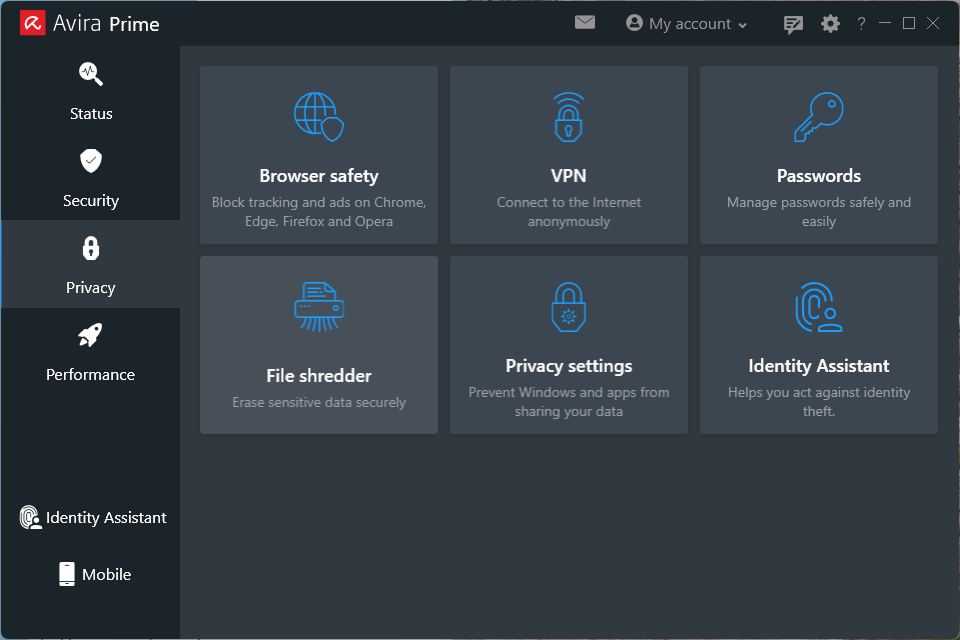Click 'Prevent Windows and apps from sharing' text
The height and width of the screenshot is (640, 960).
[569, 401]
